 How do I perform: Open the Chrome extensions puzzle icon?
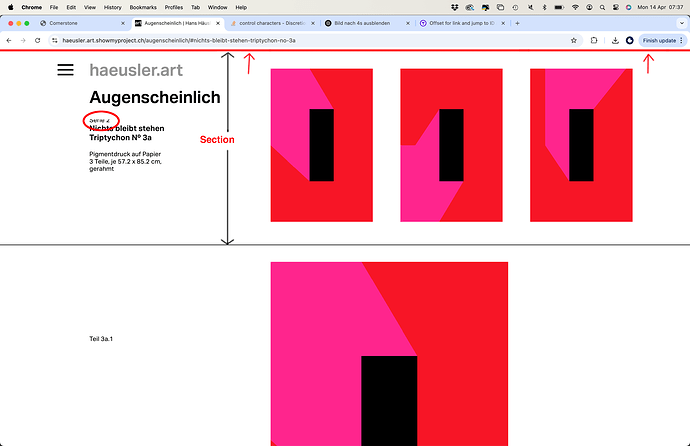(x=594, y=40)
